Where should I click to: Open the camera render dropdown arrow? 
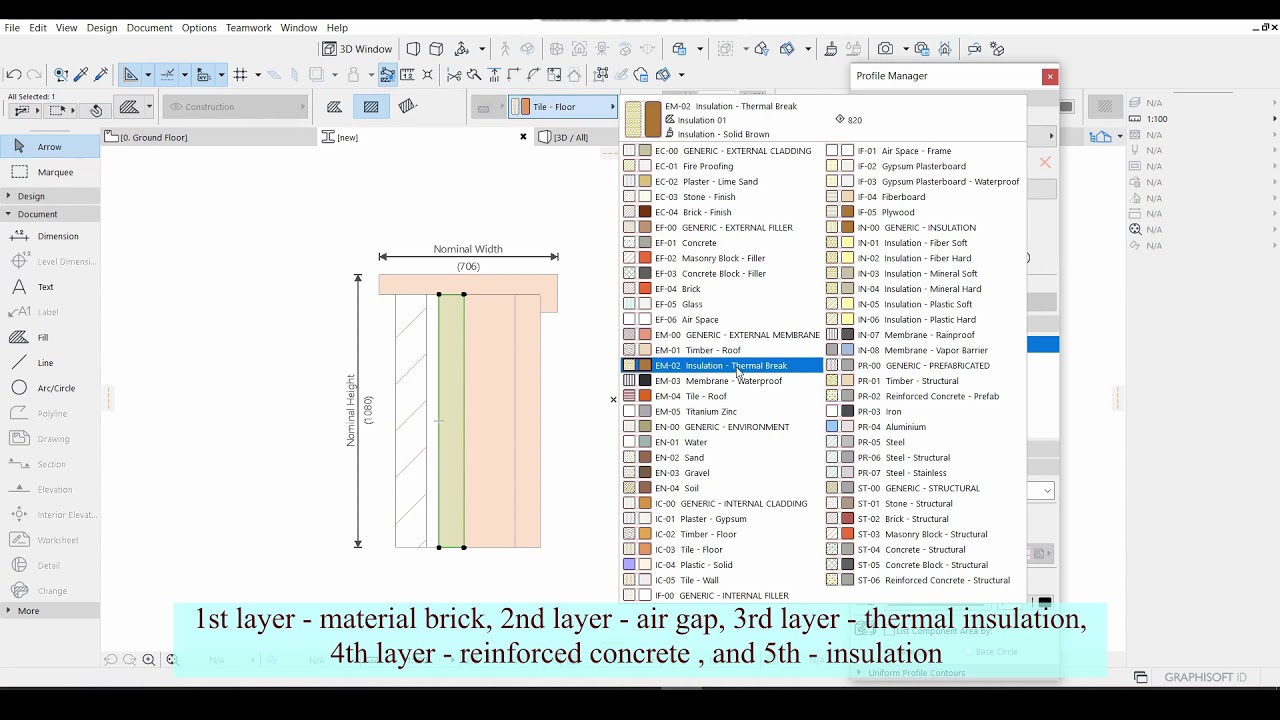pos(905,49)
